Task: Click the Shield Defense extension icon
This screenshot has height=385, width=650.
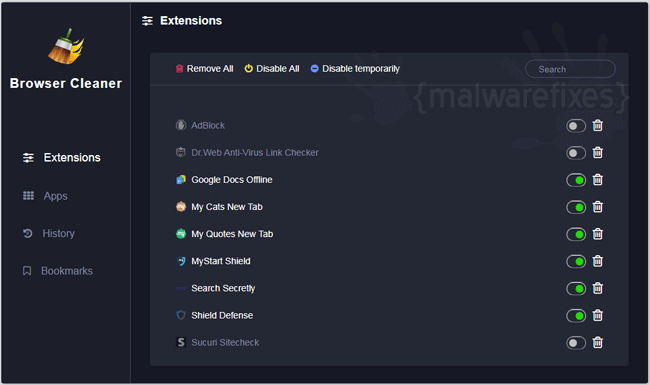Action: tap(181, 315)
